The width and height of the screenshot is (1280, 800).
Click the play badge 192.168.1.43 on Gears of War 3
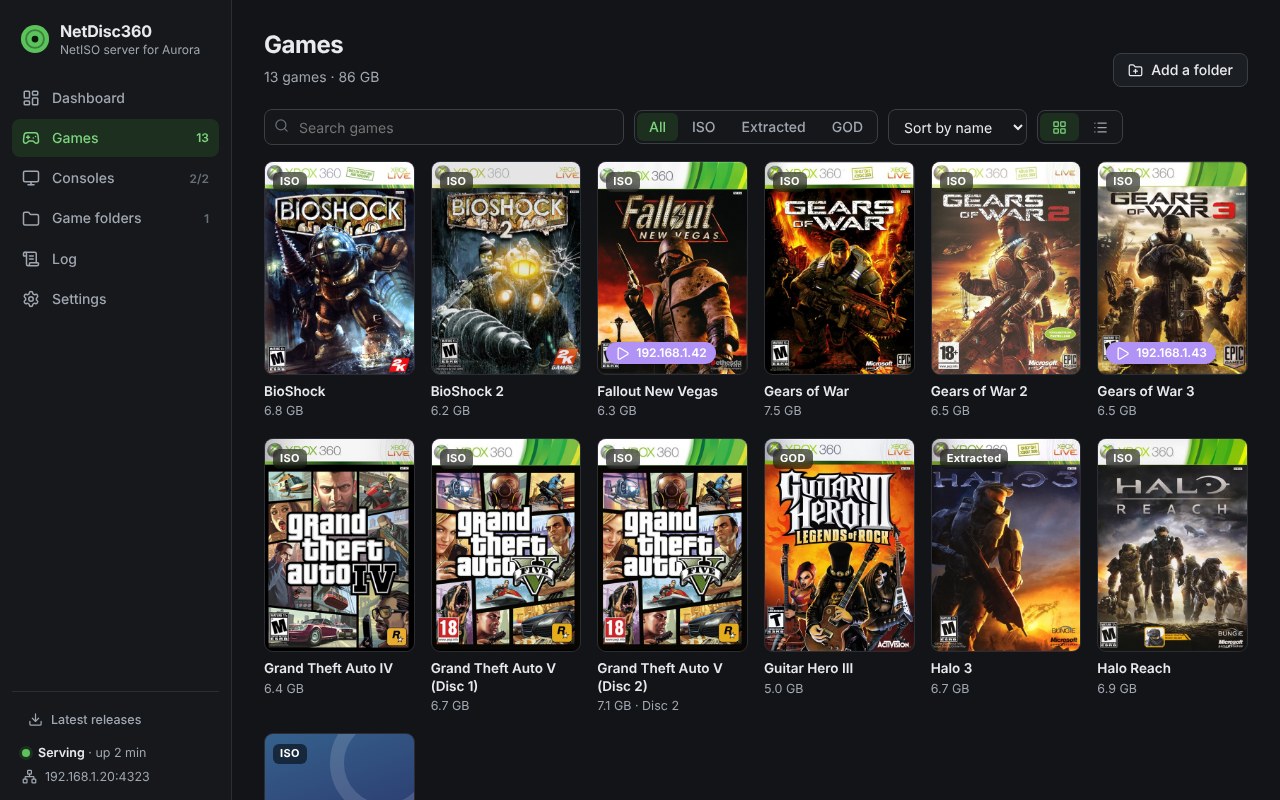point(1160,353)
